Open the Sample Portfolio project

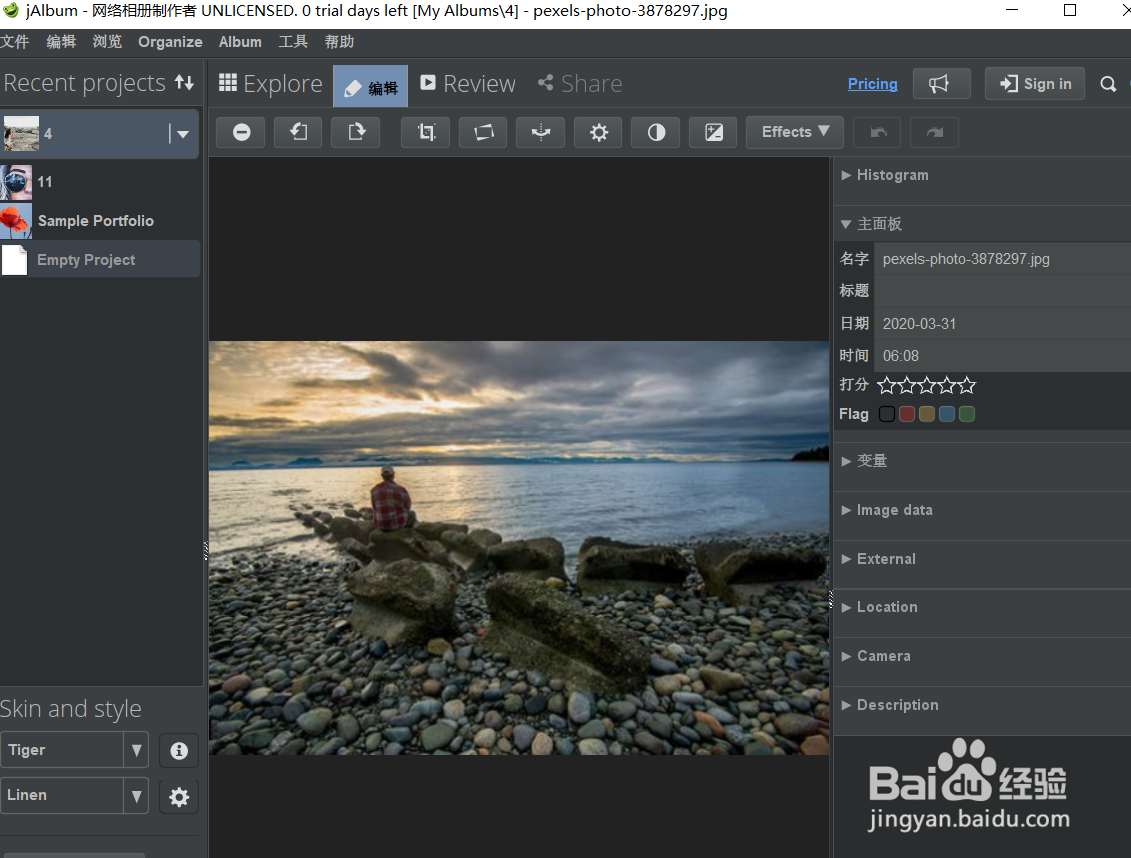100,221
